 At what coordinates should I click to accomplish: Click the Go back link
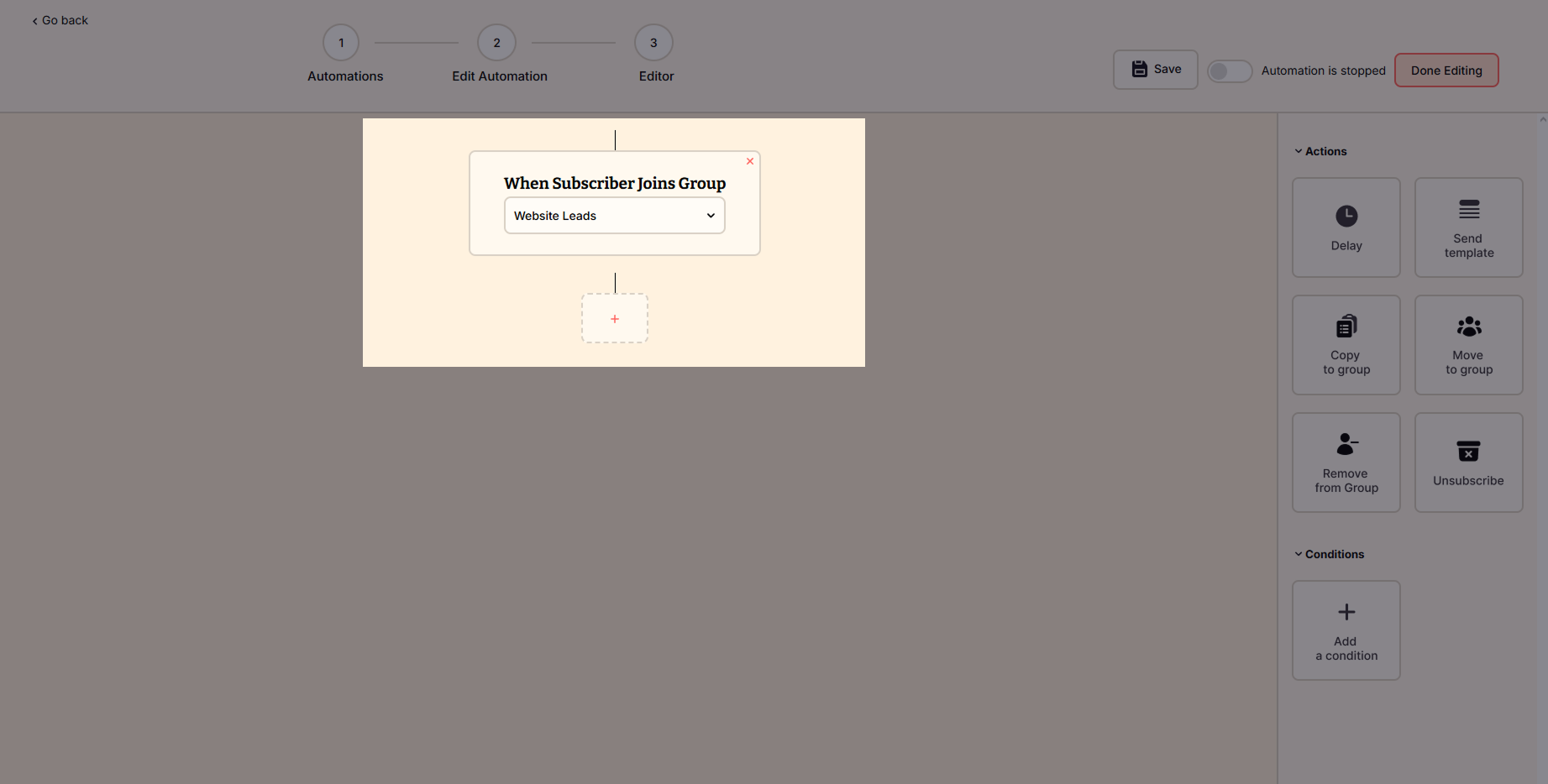click(60, 20)
